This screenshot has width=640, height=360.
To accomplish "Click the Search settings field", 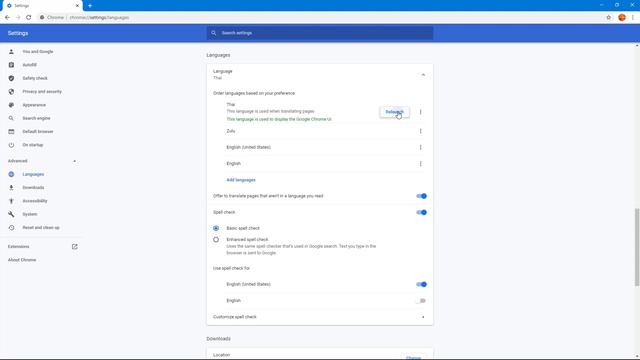I will (320, 33).
